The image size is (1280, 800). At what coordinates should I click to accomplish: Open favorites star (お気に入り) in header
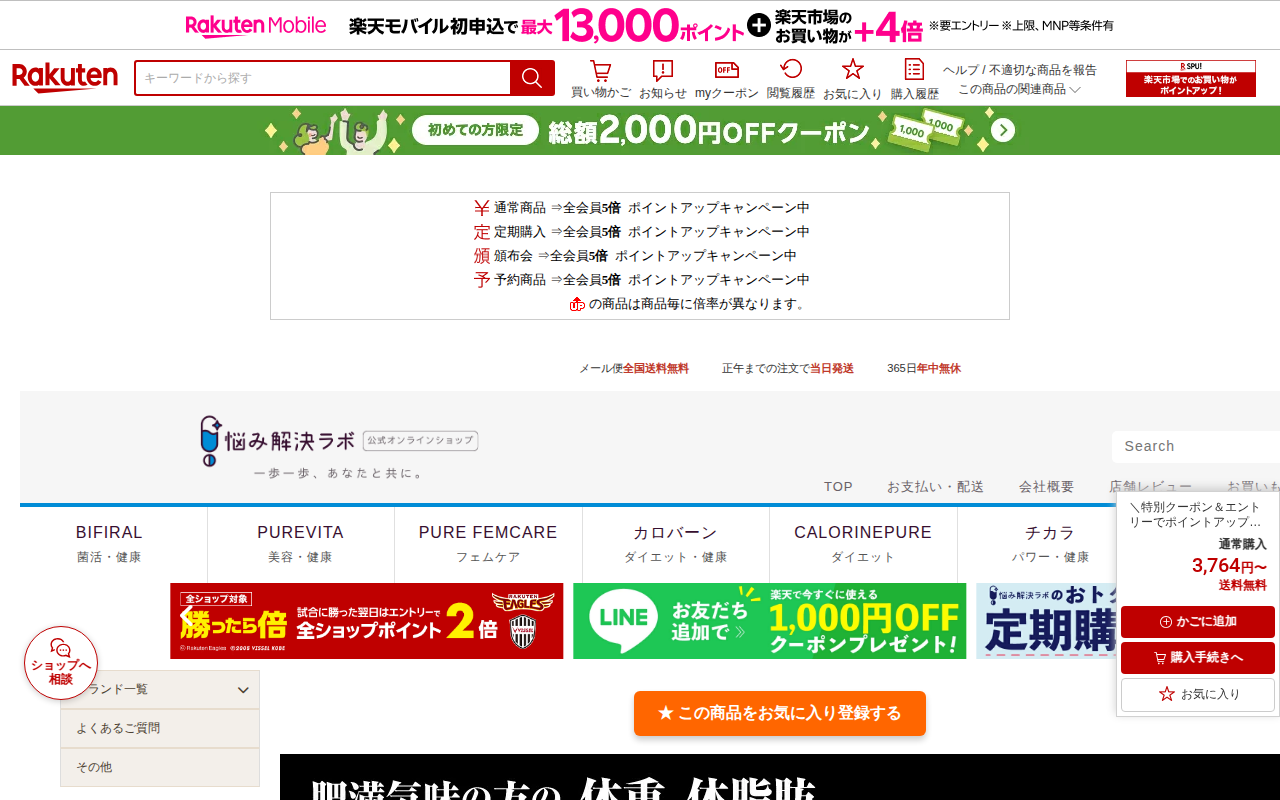point(853,79)
